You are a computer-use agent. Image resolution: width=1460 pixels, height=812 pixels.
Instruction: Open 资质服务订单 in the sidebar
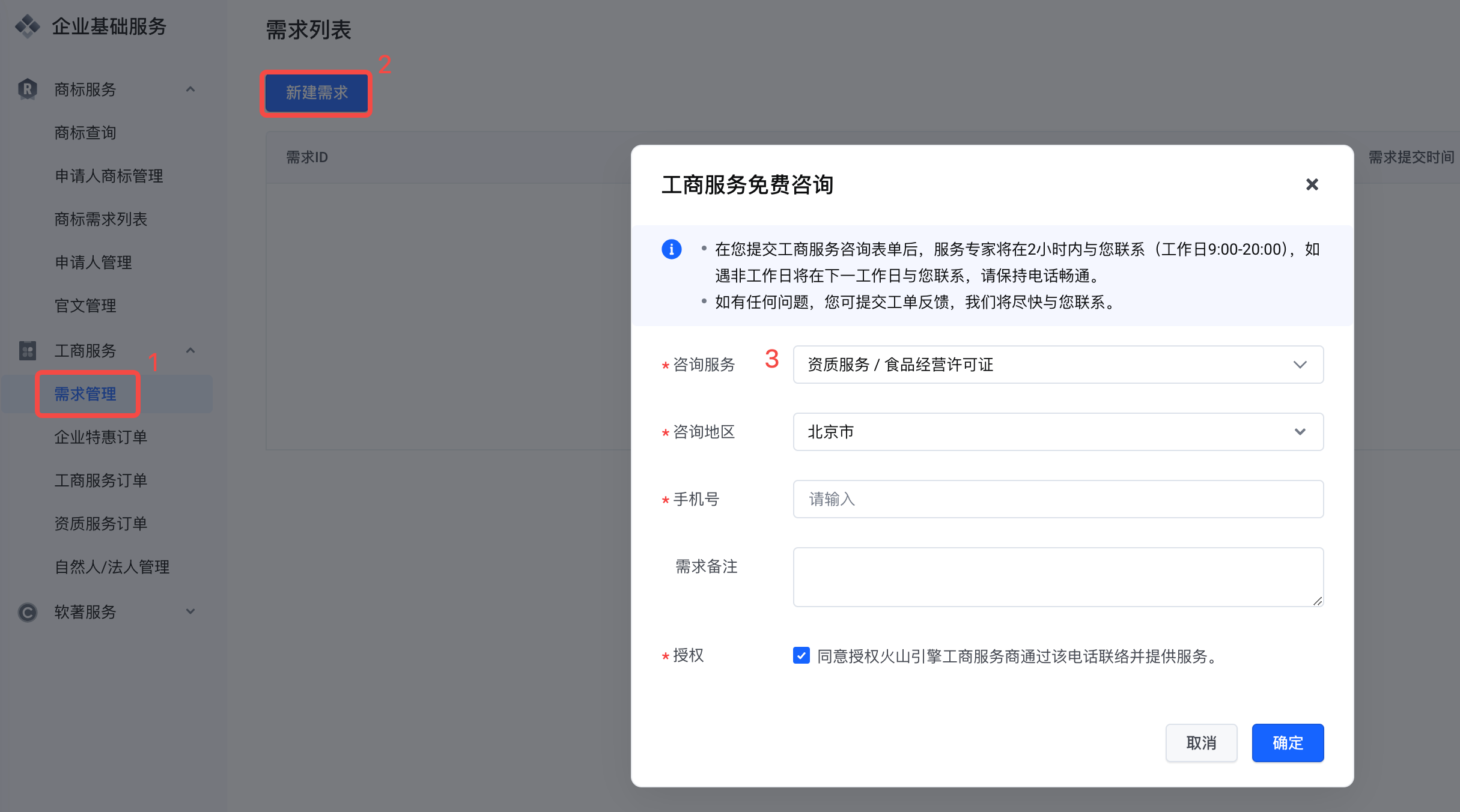100,524
